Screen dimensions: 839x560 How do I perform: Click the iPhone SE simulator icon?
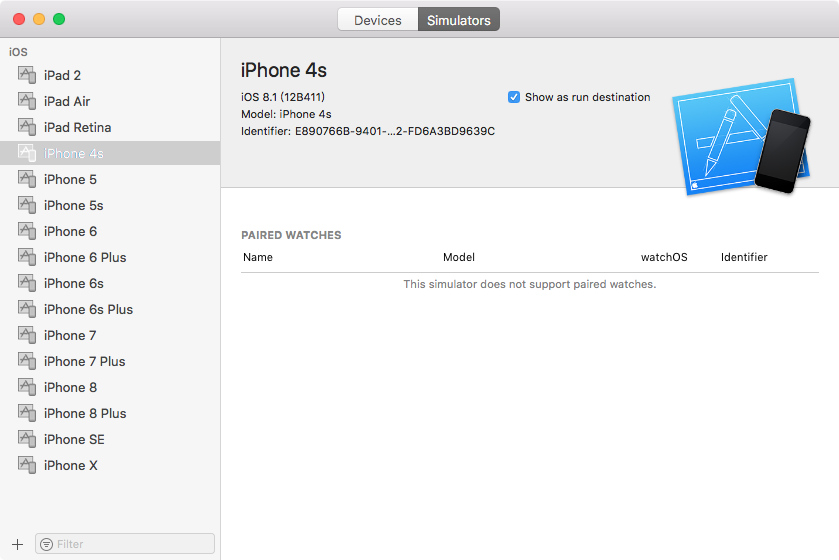point(27,439)
